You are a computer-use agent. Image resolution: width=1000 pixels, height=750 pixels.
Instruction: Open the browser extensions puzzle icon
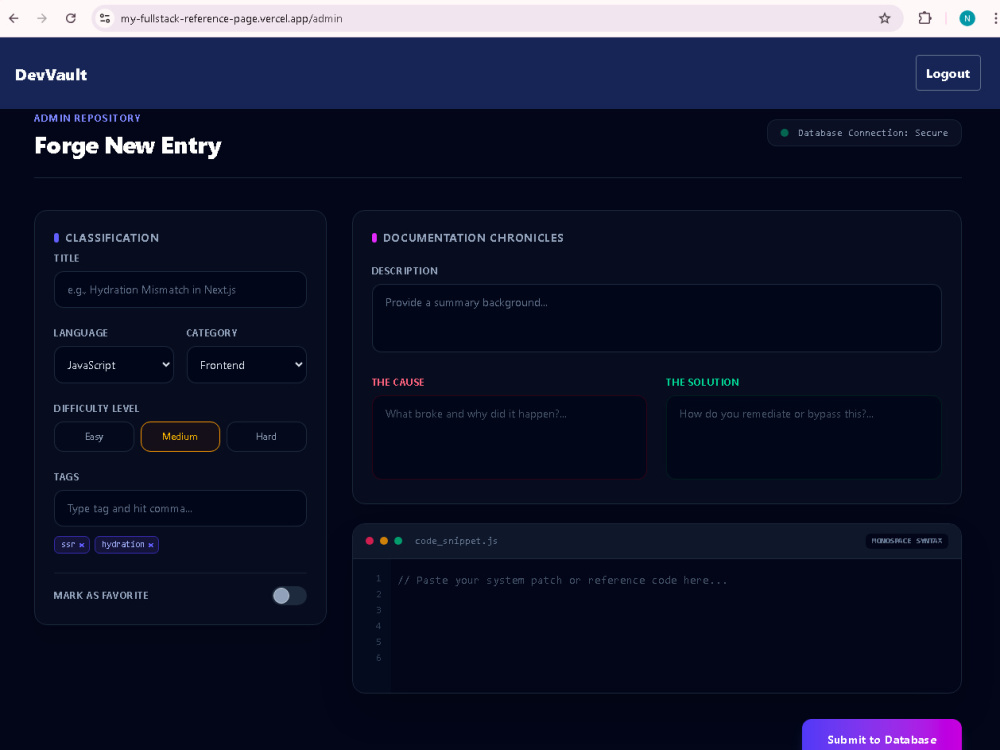click(x=925, y=18)
